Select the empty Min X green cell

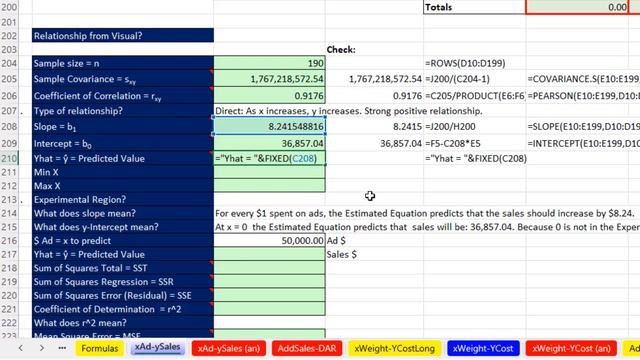point(269,172)
